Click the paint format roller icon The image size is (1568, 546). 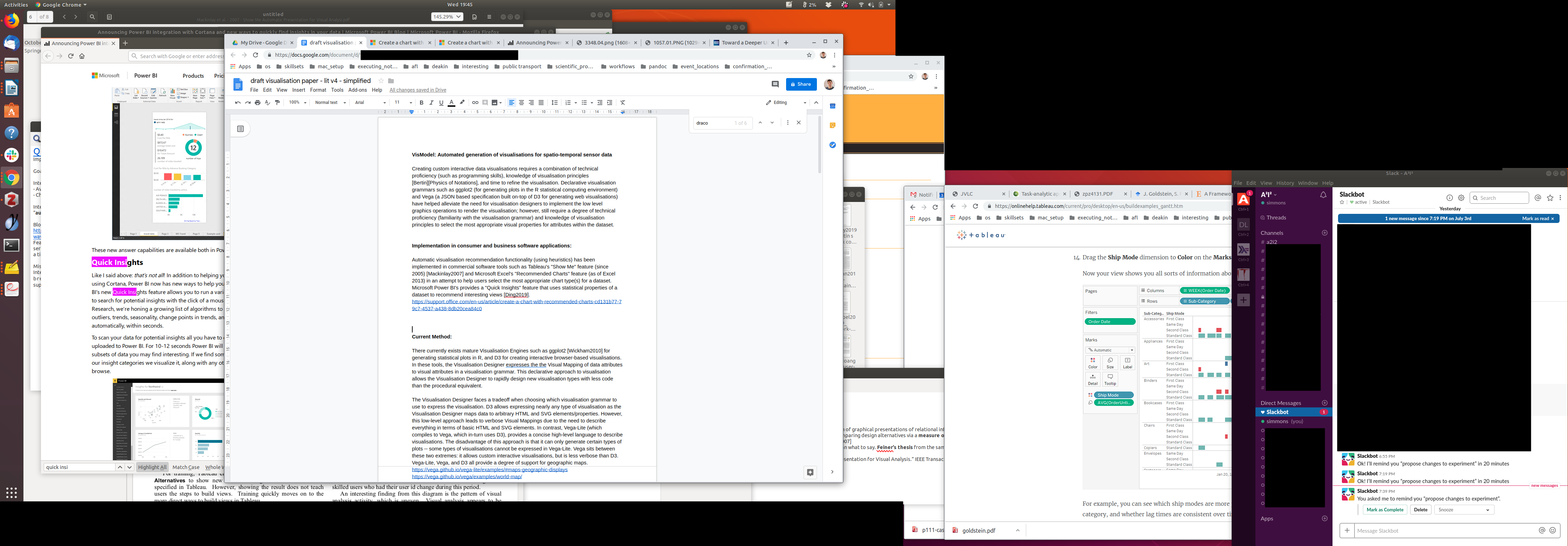click(278, 103)
